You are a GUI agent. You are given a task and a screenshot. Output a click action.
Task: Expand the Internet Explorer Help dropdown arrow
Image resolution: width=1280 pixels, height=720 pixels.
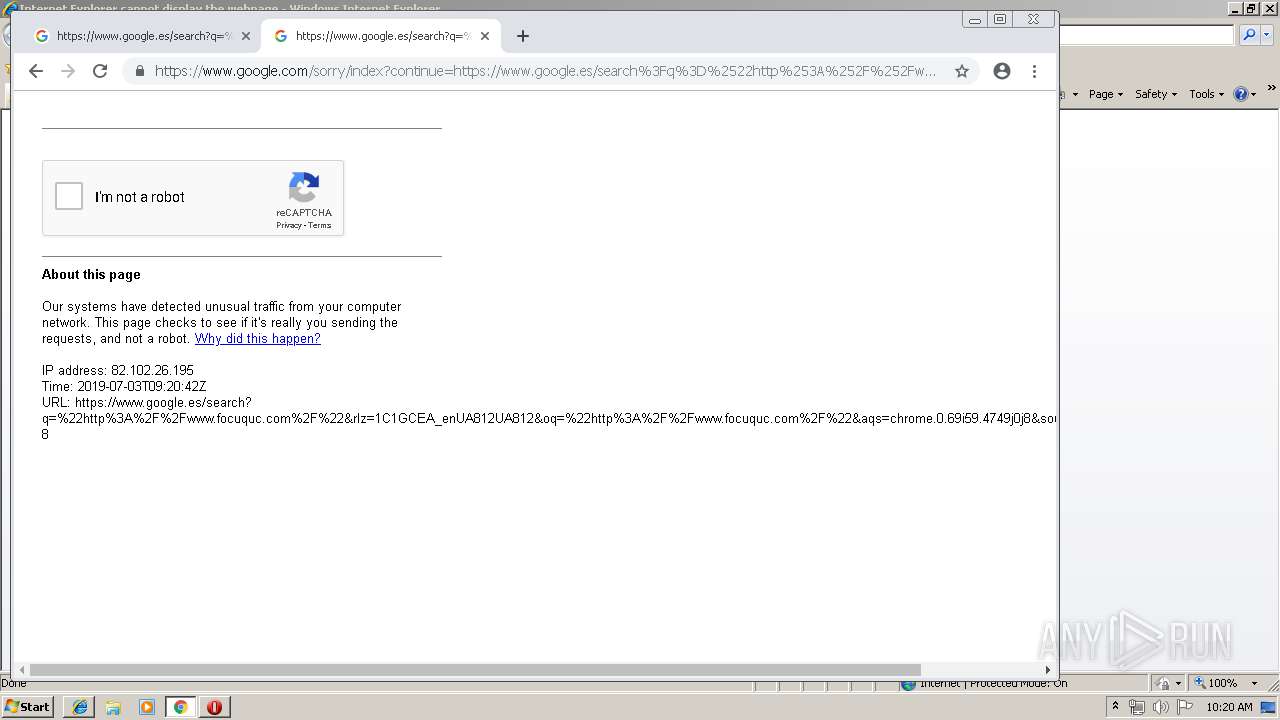1254,94
